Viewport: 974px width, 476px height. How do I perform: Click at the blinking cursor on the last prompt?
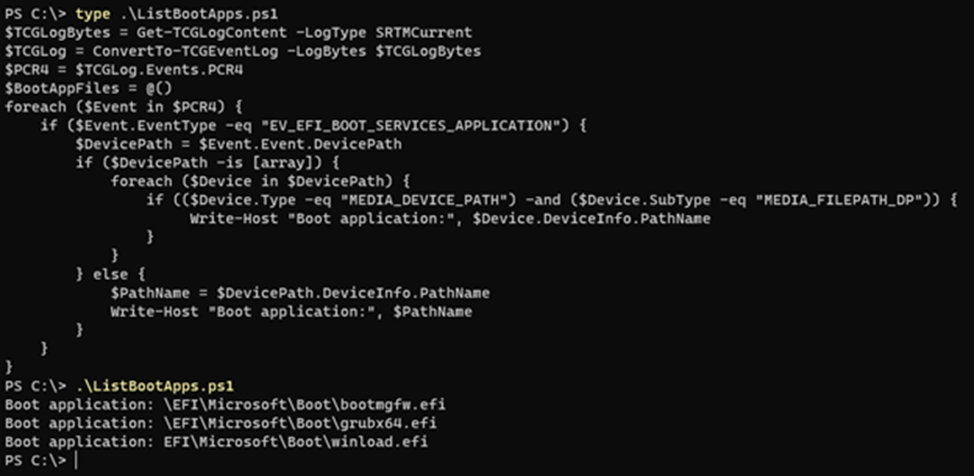tap(76, 460)
